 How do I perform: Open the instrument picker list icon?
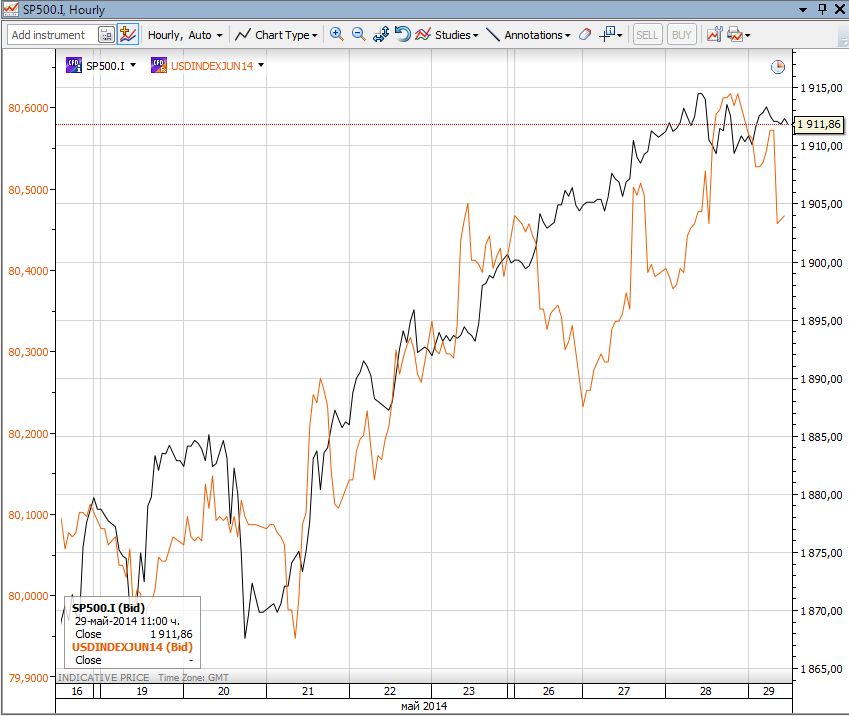[x=106, y=34]
